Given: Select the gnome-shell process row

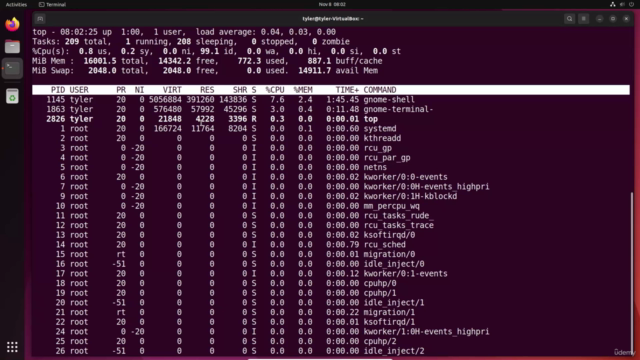Looking at the screenshot, I should coord(331,100).
